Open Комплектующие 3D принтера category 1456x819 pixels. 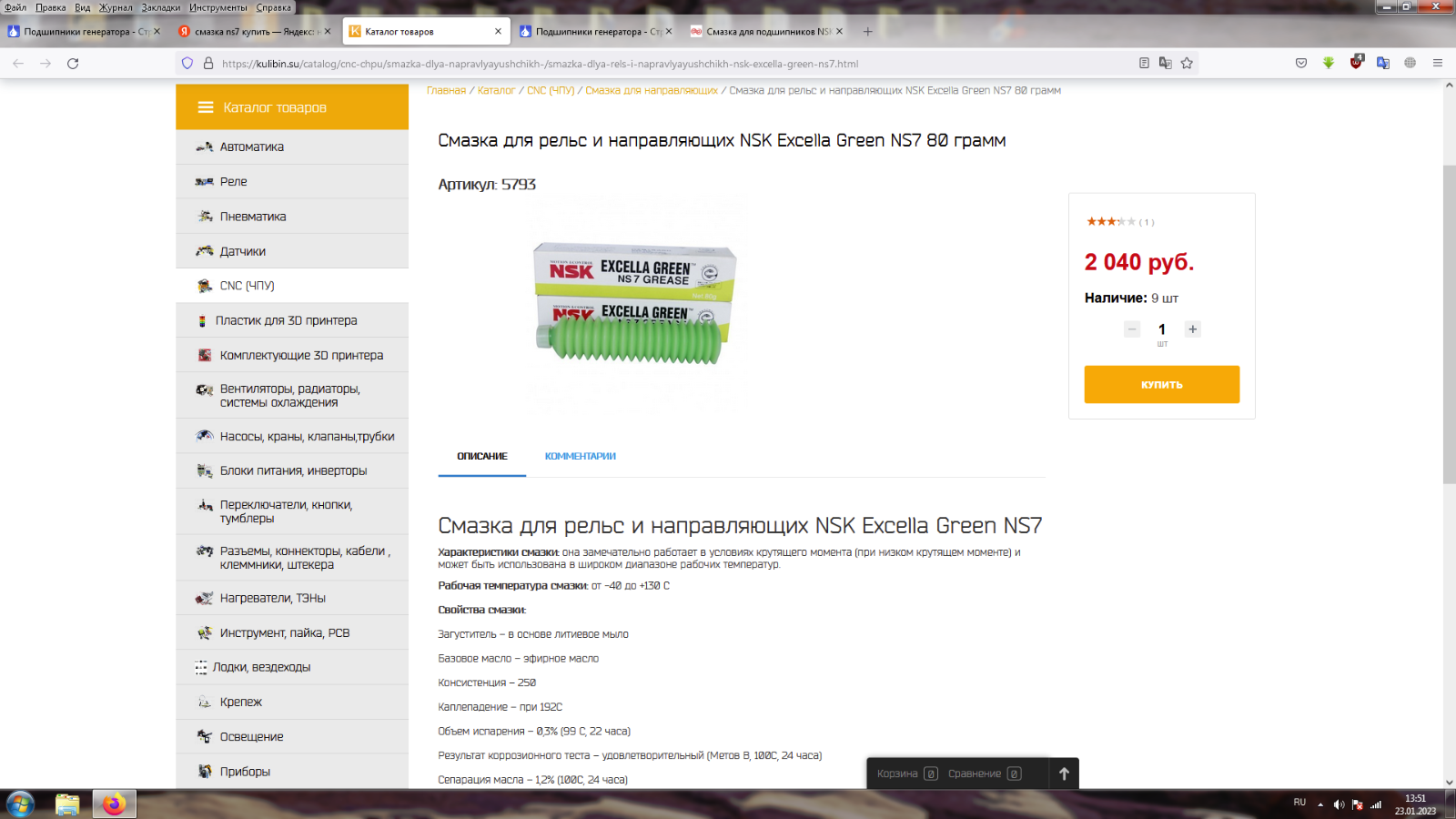click(x=292, y=355)
